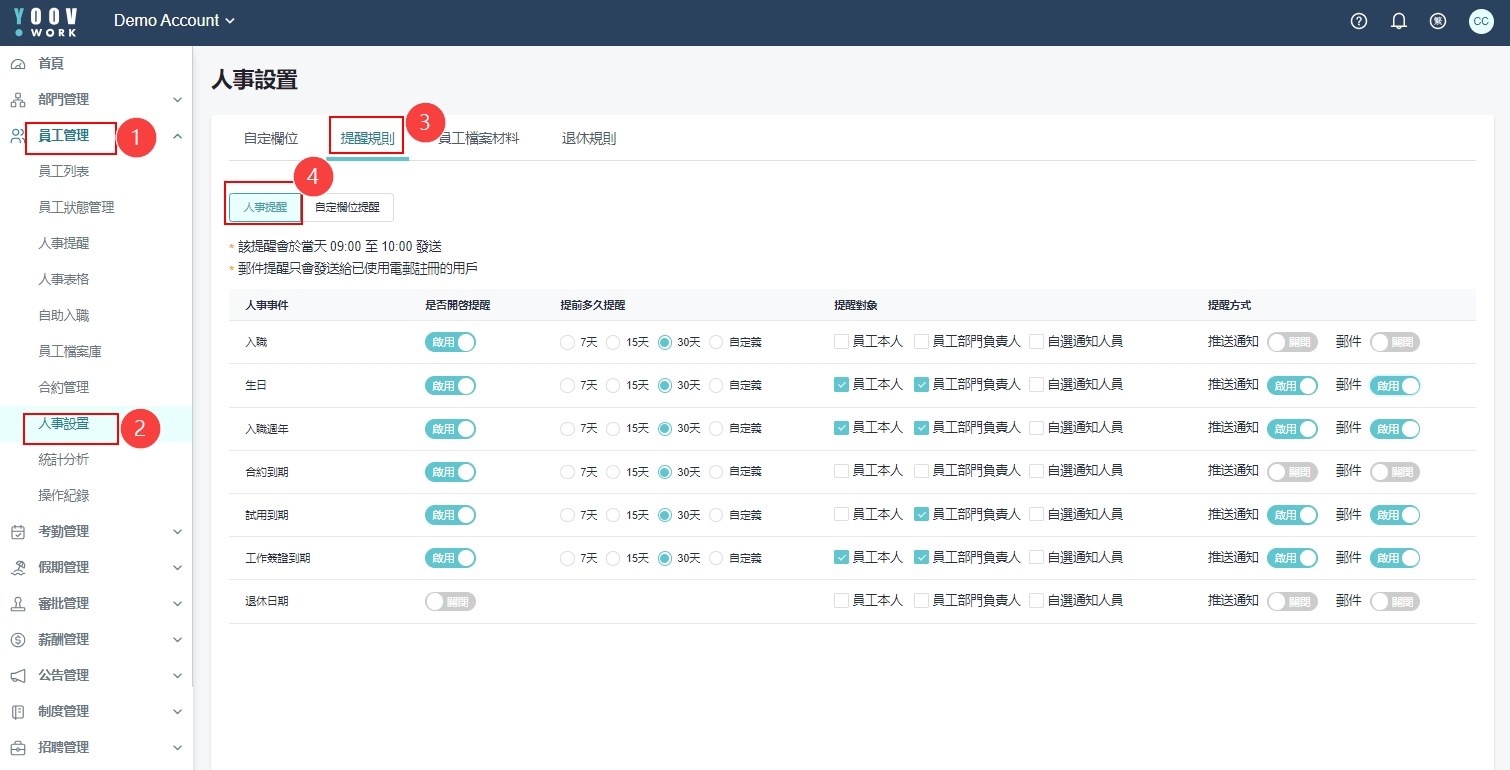Image resolution: width=1510 pixels, height=770 pixels.
Task: Select 7天 radio for 生日 reminder
Action: 568,385
